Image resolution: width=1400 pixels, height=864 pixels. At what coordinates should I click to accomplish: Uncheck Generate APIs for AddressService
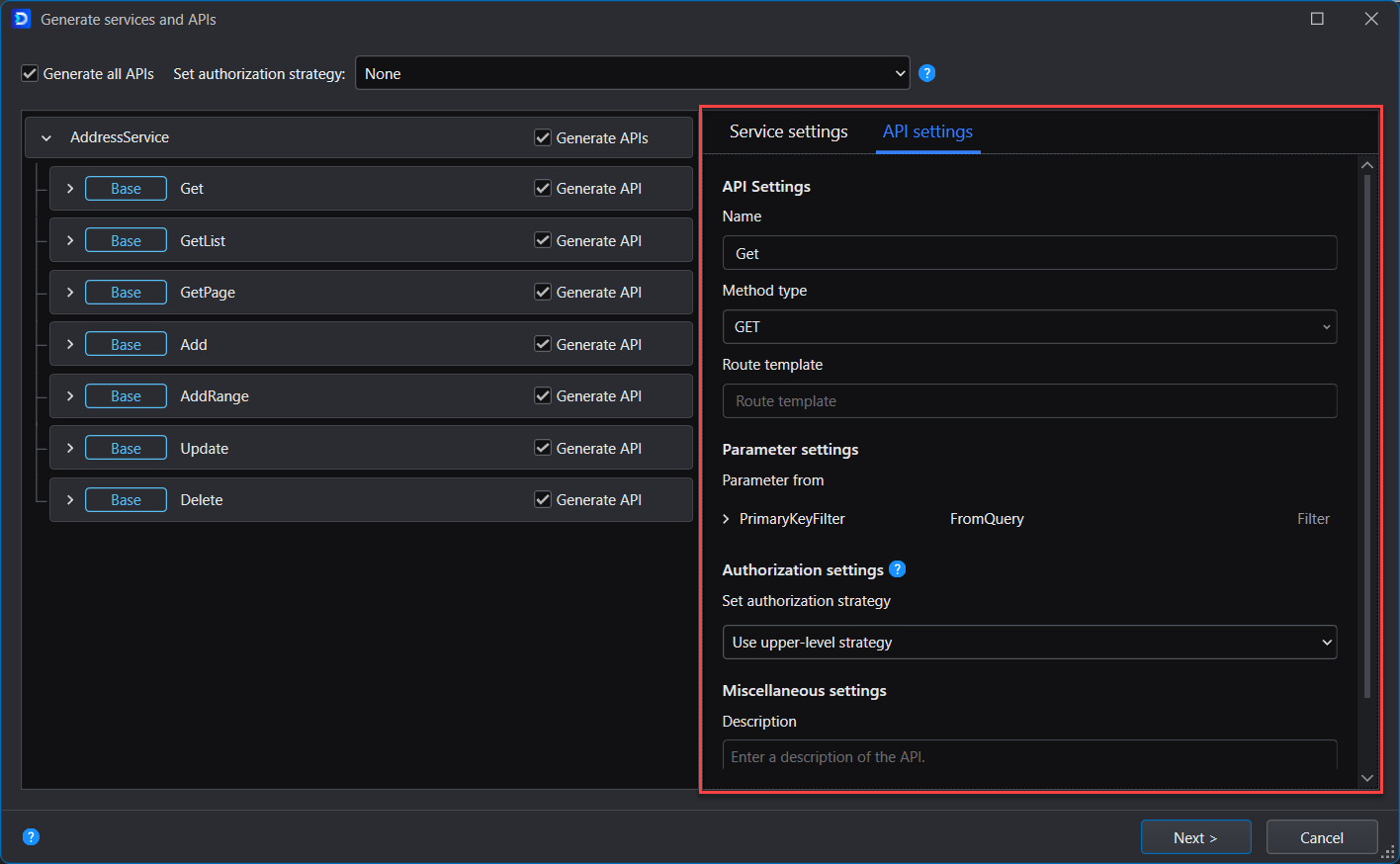tap(543, 137)
